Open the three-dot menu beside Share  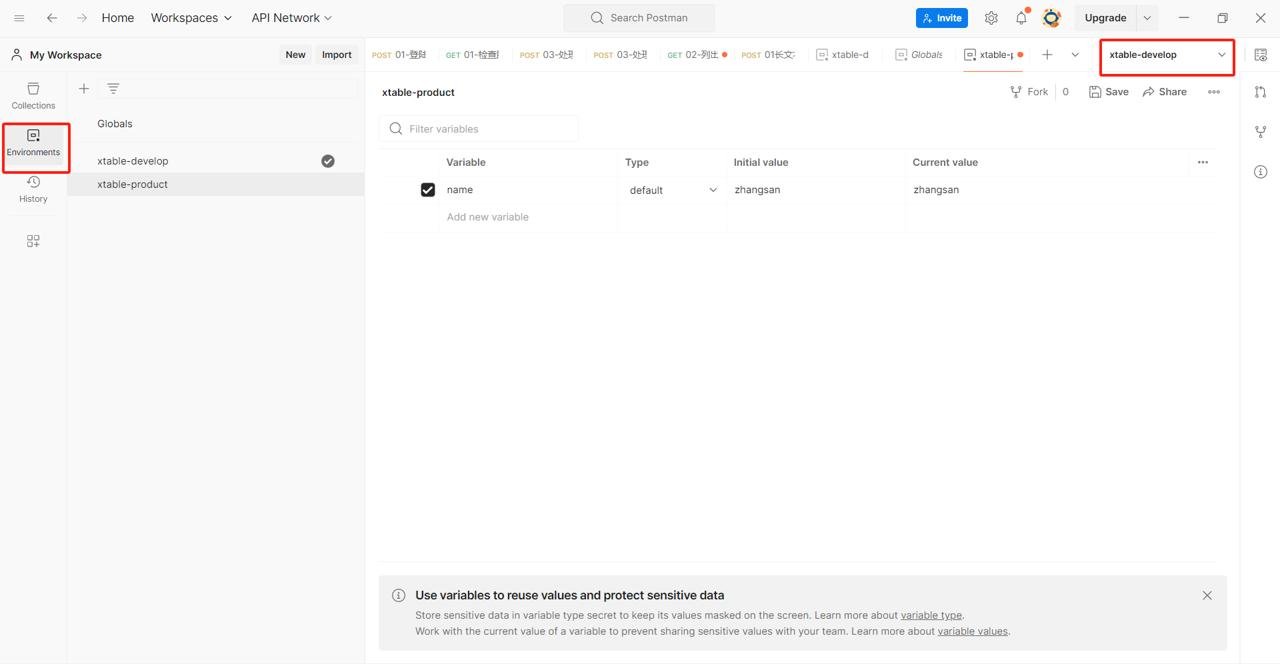1214,92
